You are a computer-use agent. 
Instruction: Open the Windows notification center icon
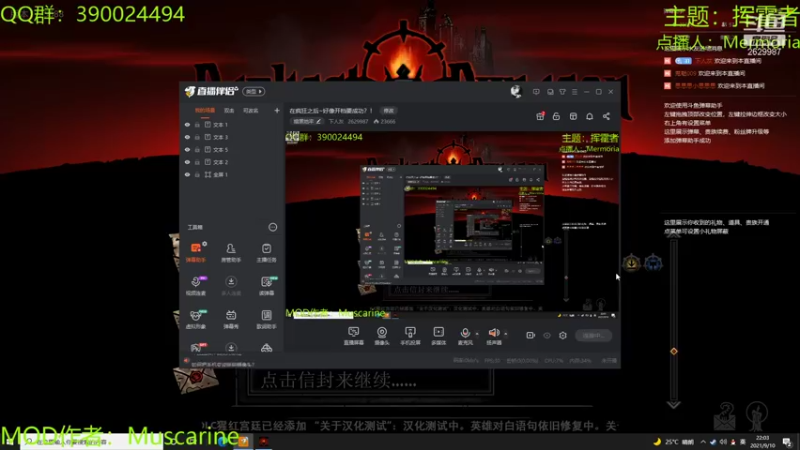(x=787, y=441)
